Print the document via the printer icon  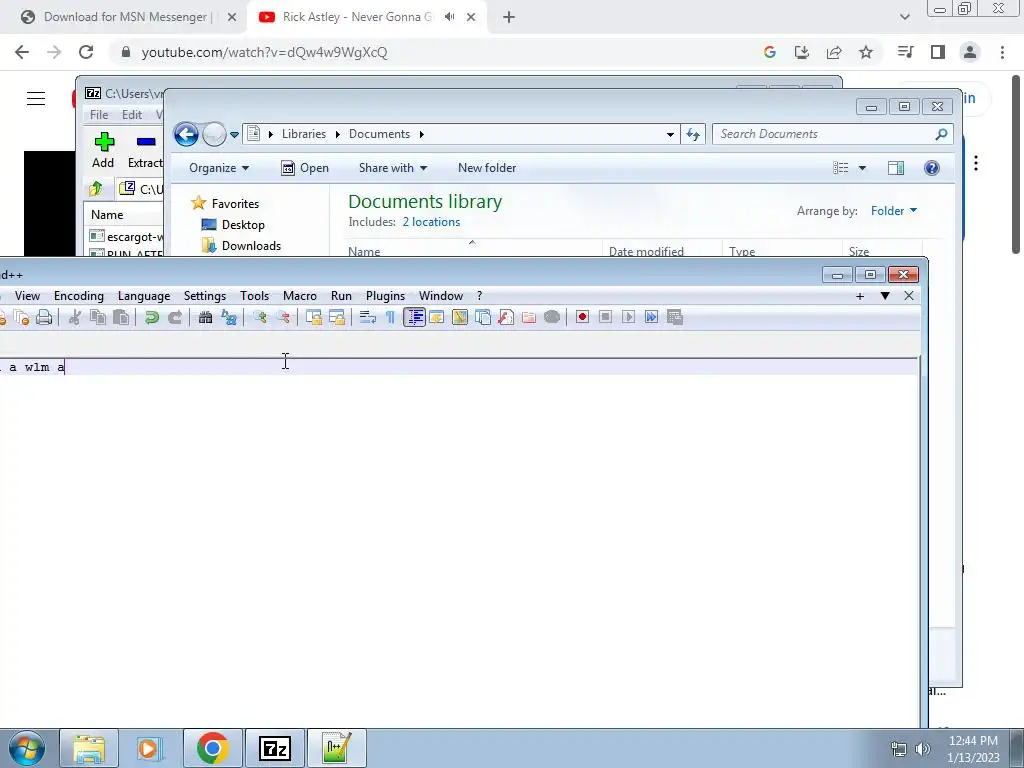tap(44, 317)
